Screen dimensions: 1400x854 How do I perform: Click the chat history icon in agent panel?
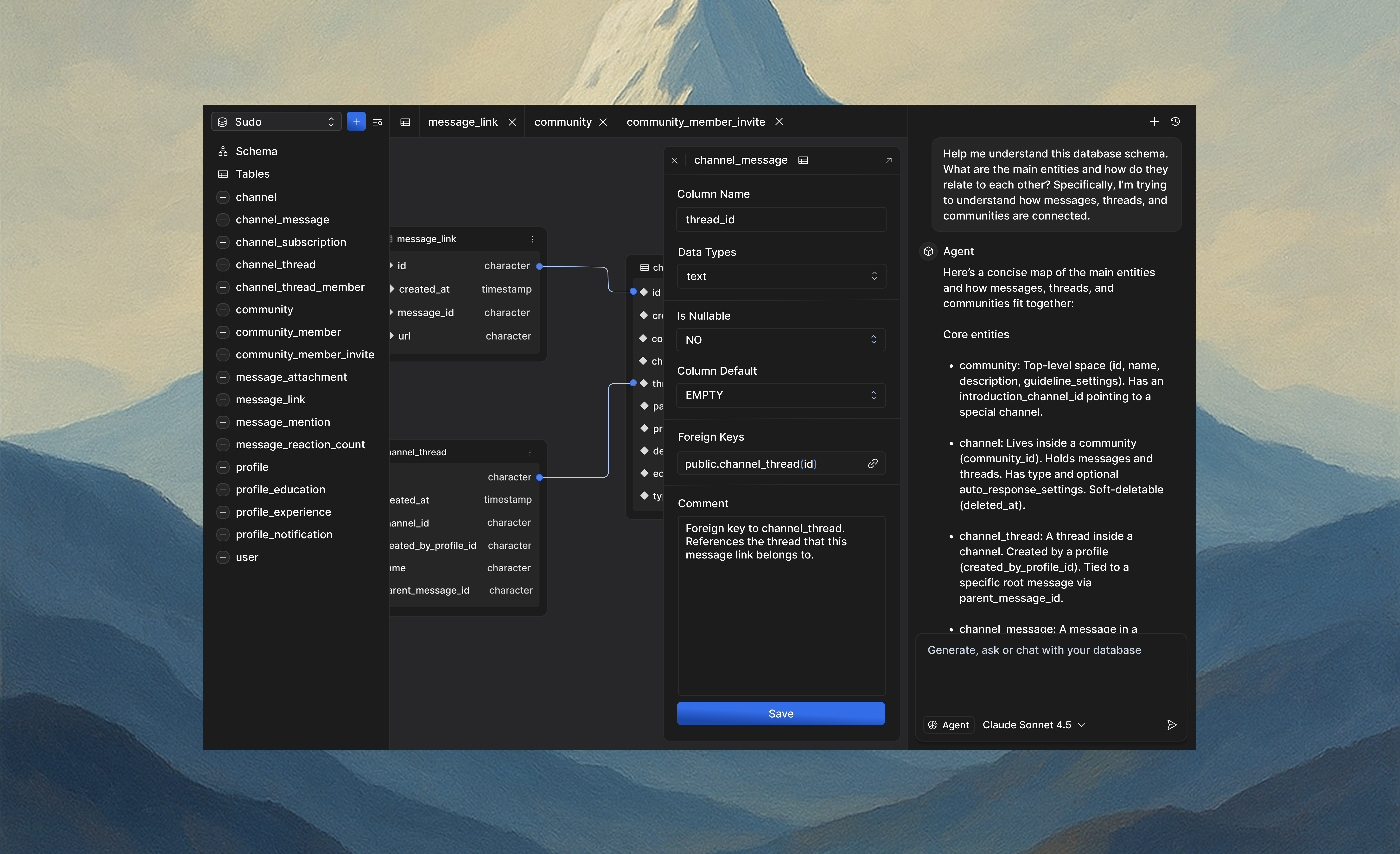[1176, 122]
